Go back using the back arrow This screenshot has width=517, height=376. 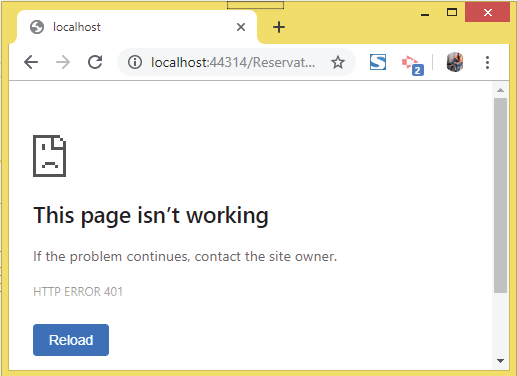31,62
